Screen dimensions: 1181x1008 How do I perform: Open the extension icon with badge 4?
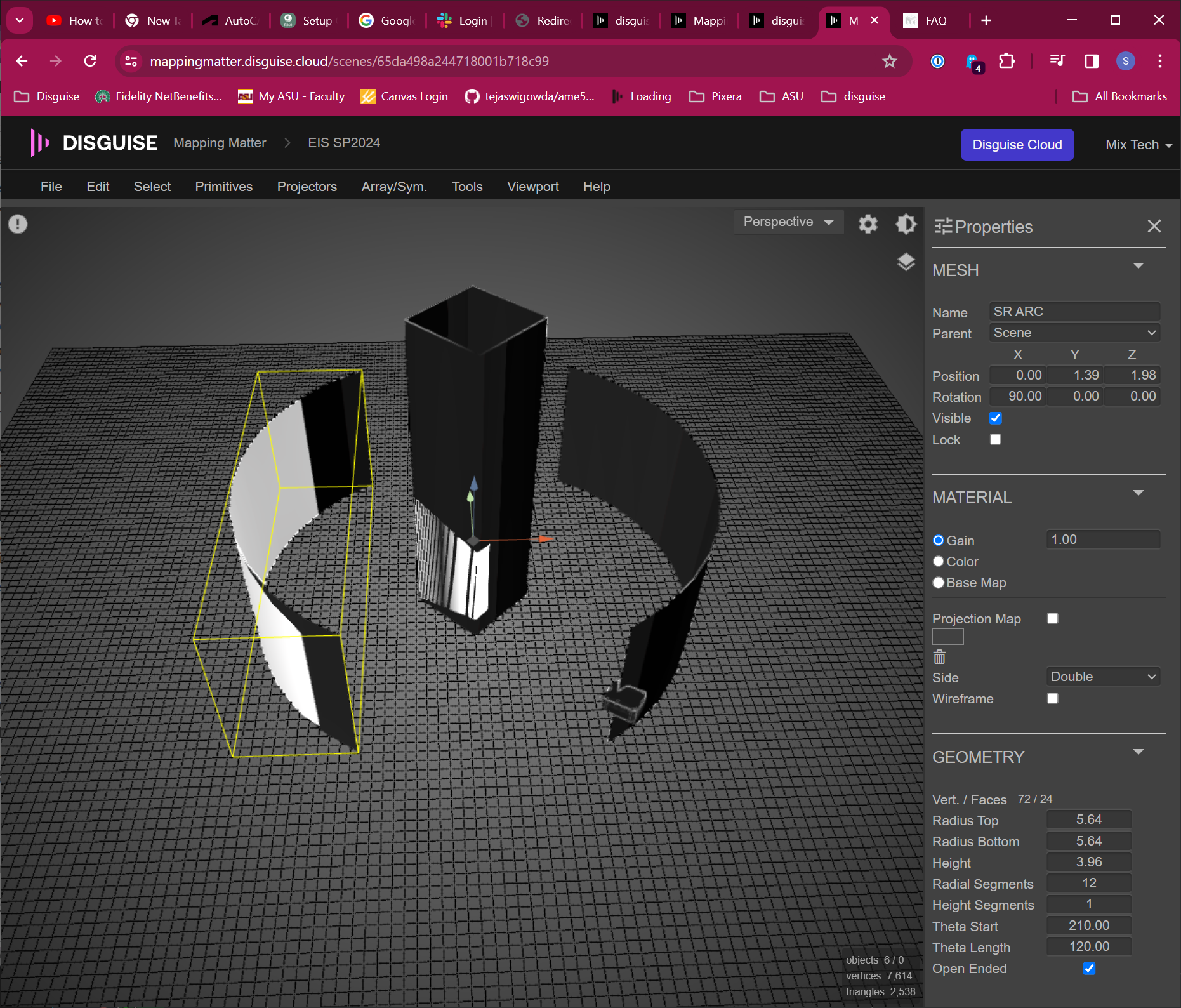coord(973,62)
